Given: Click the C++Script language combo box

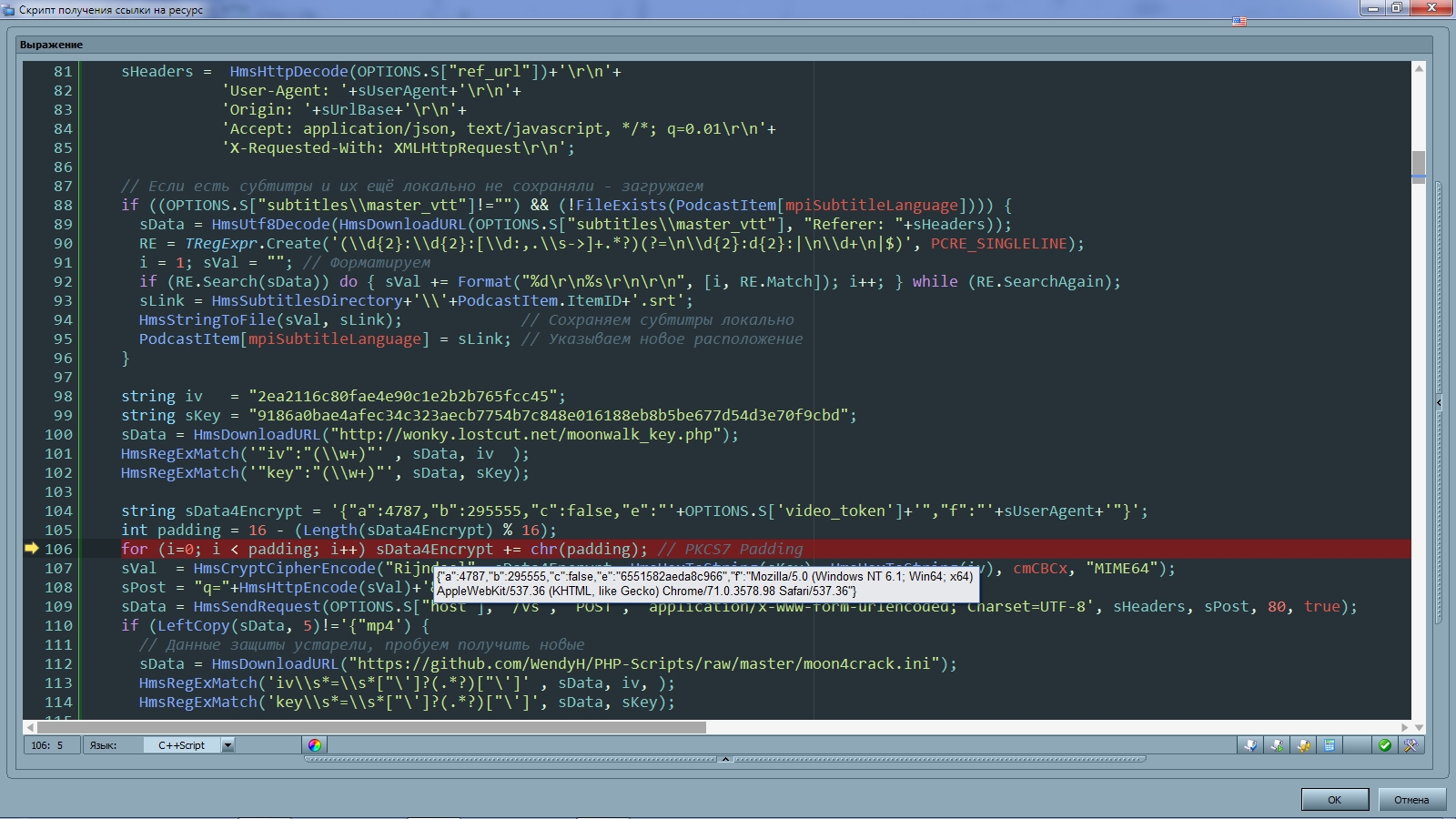Looking at the screenshot, I should (x=181, y=745).
